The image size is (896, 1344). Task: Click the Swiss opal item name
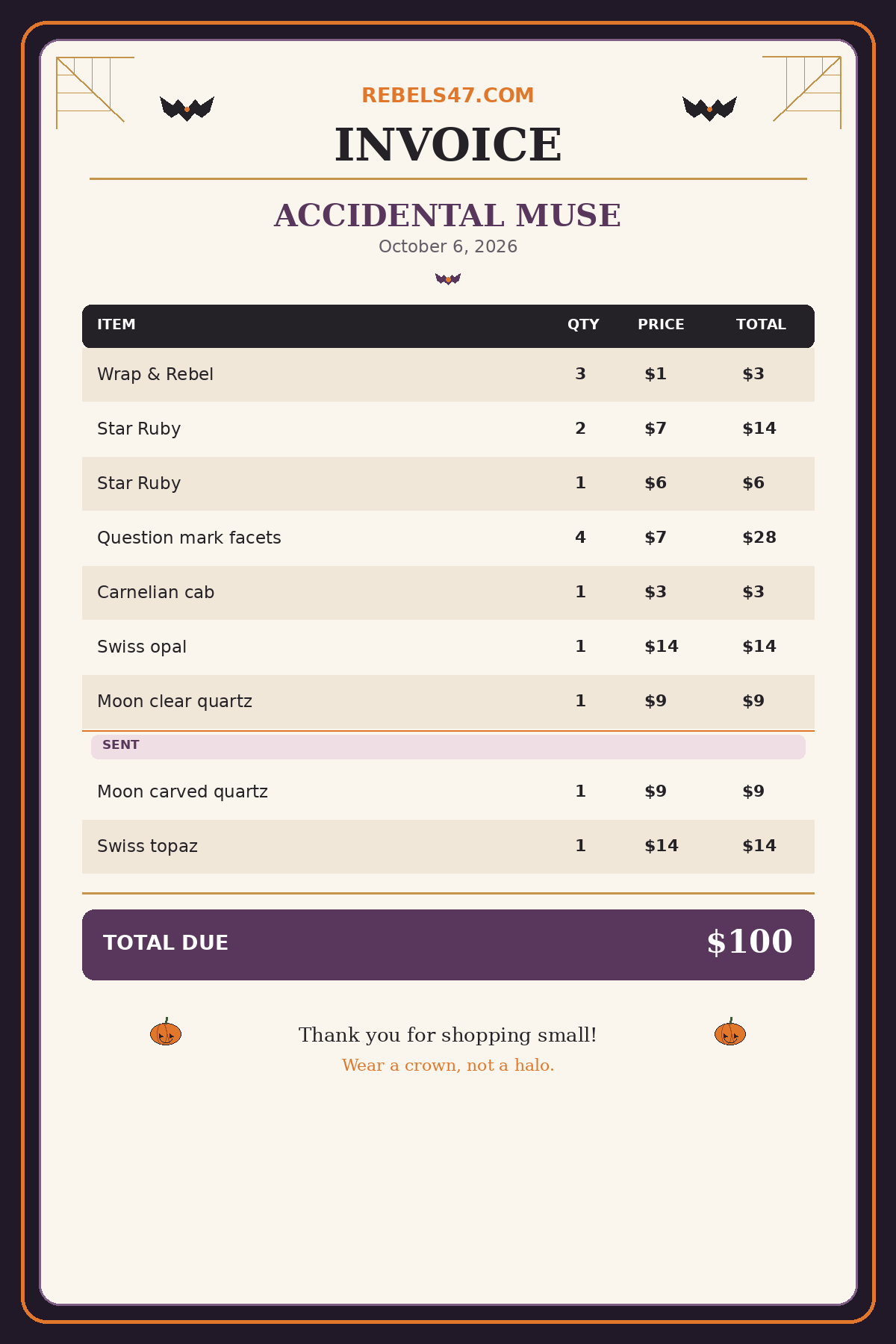142,647
